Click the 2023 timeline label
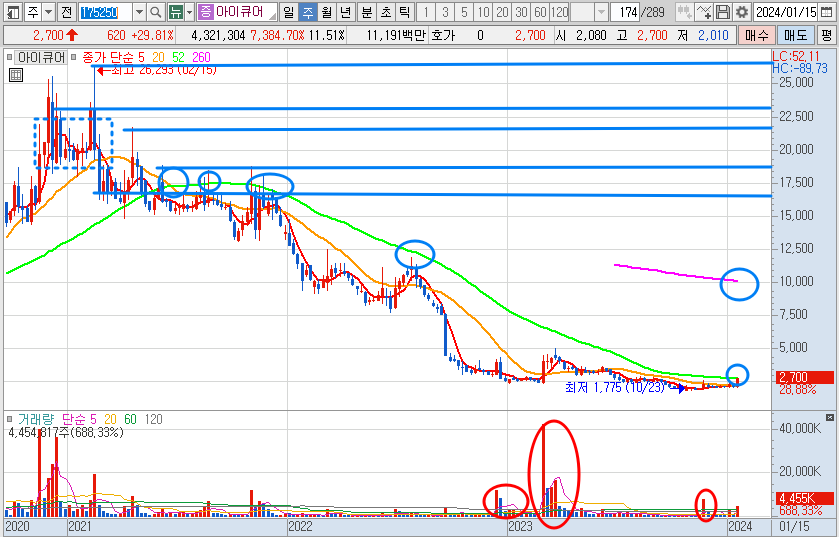 [x=520, y=526]
